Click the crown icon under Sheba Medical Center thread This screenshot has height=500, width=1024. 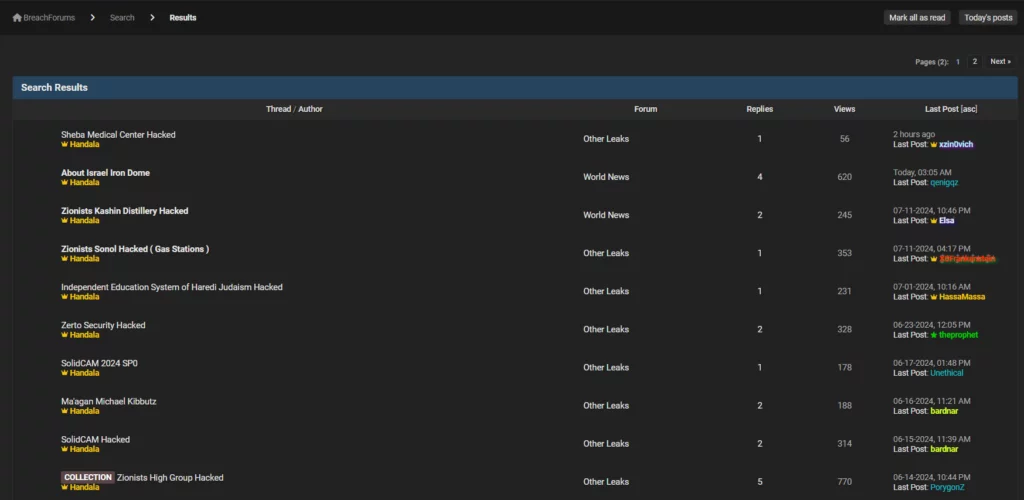point(64,145)
